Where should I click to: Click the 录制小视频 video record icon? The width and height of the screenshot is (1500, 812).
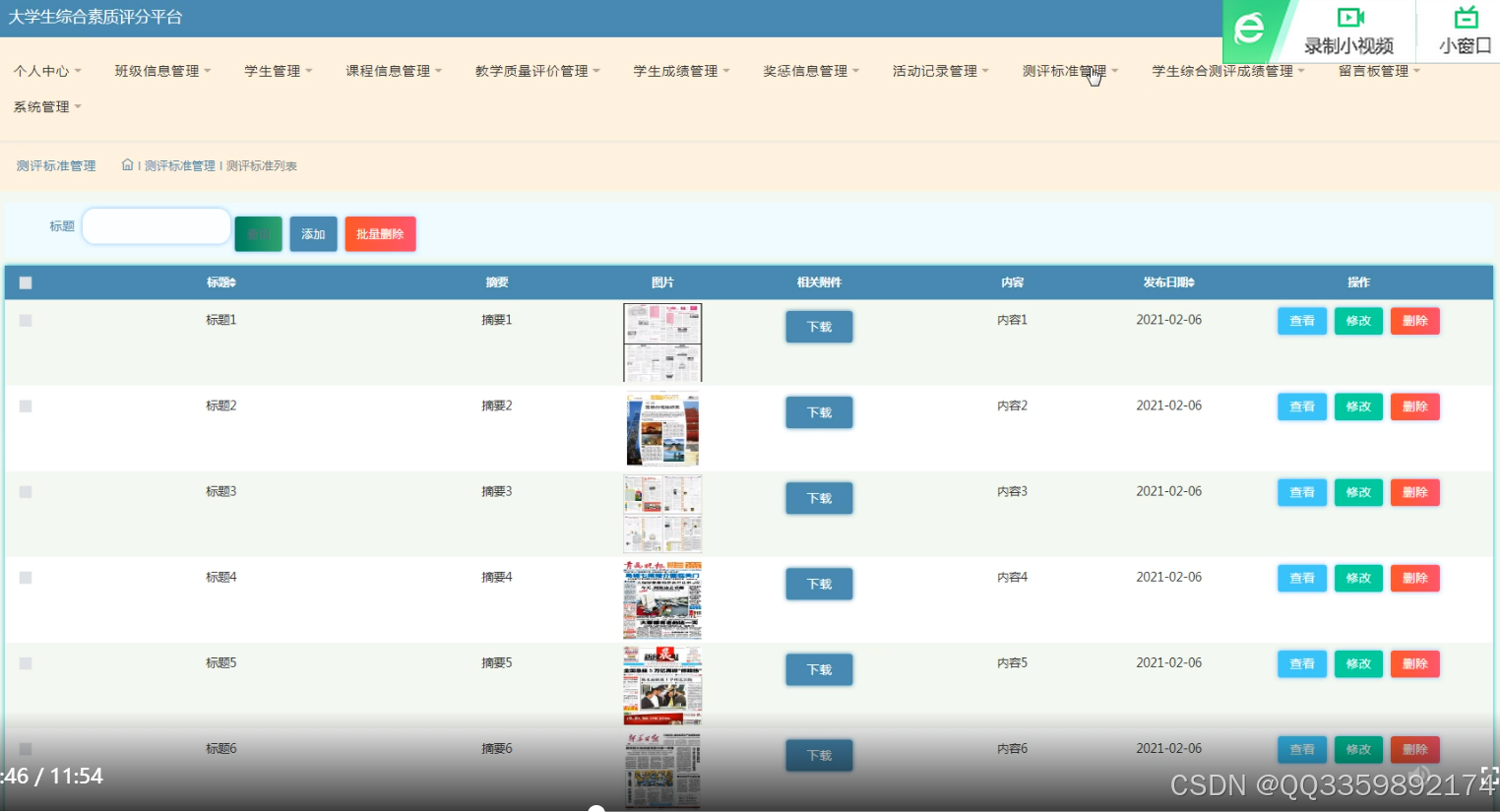[1349, 17]
